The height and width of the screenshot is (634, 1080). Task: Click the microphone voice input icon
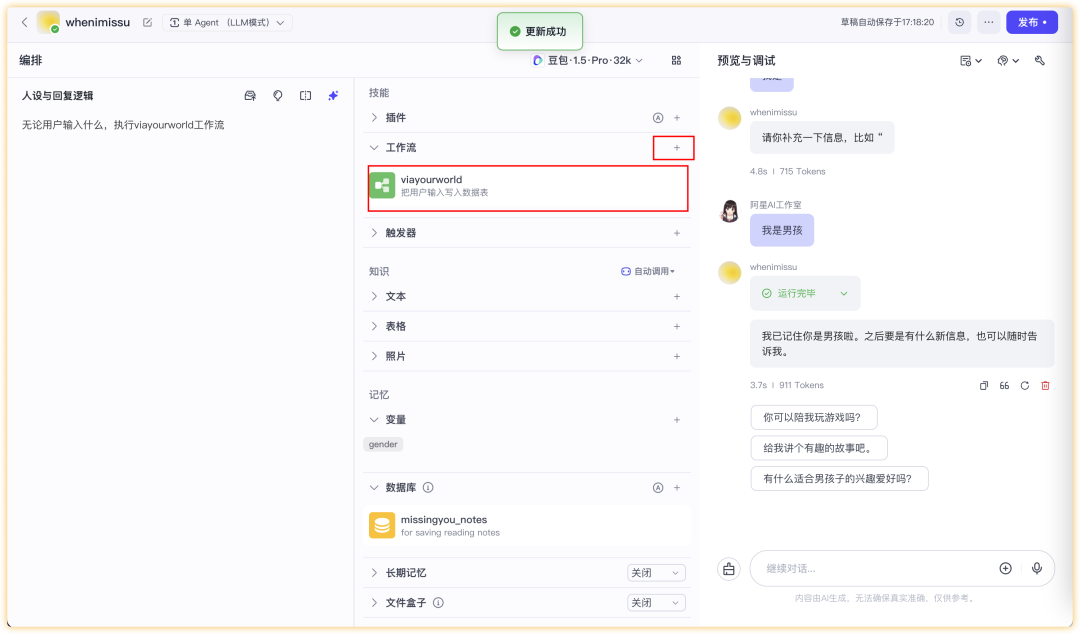[1037, 569]
